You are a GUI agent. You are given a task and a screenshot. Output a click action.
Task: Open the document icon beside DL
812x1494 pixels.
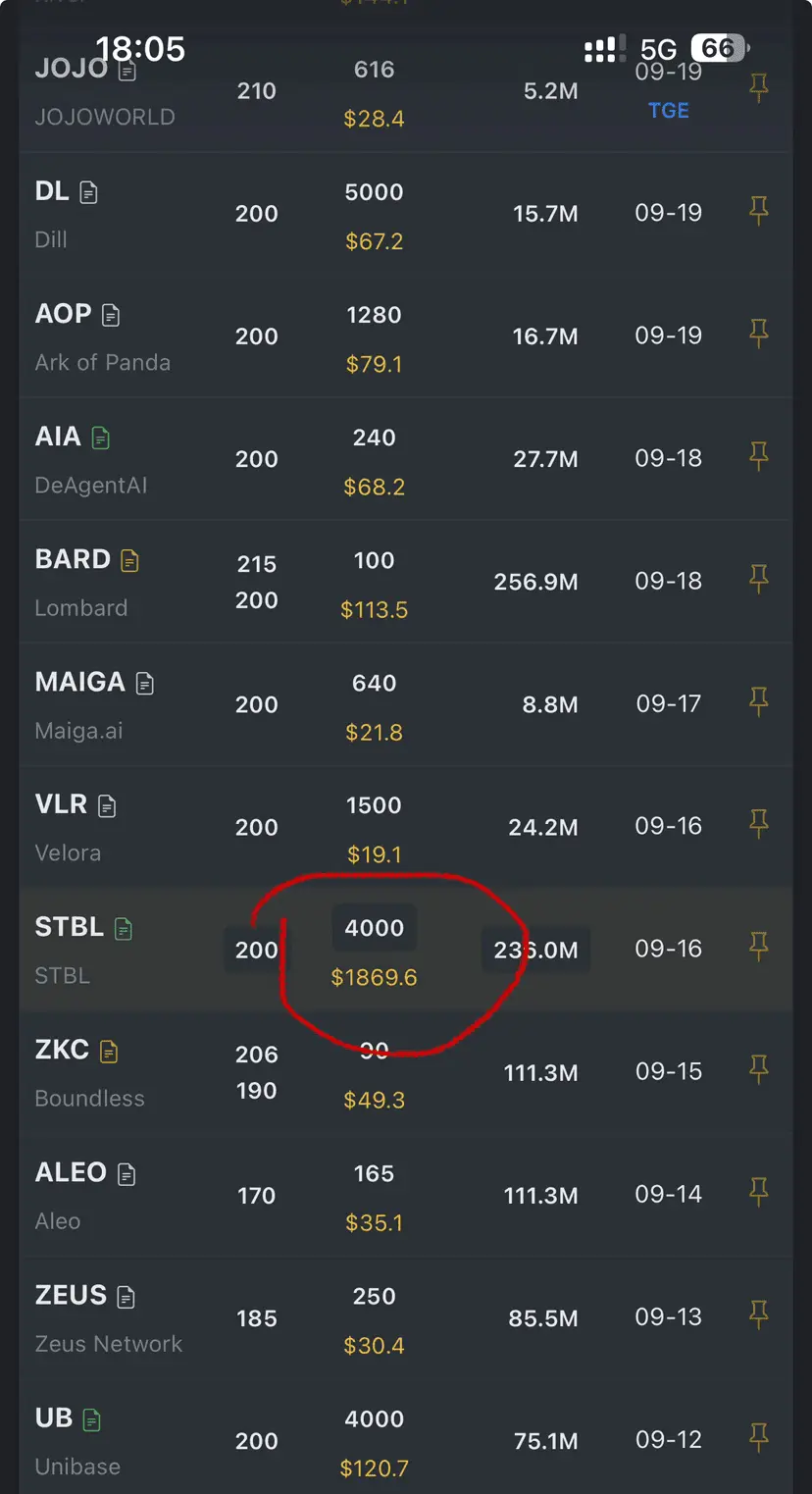pyautogui.click(x=88, y=192)
